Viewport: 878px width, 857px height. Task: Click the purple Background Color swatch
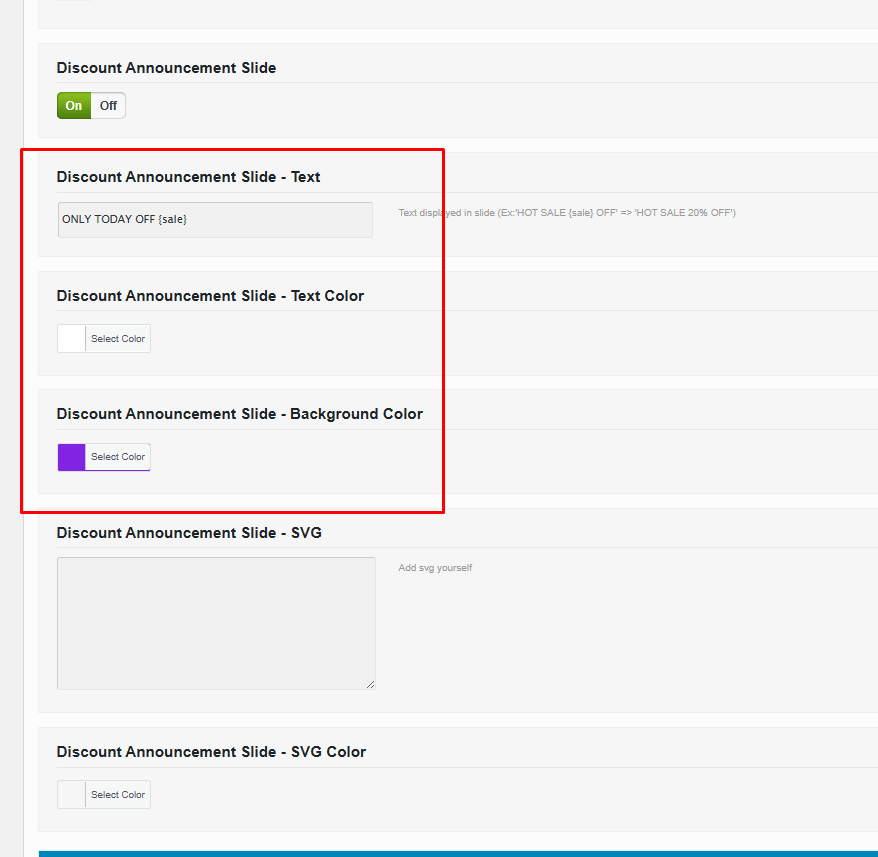tap(71, 457)
